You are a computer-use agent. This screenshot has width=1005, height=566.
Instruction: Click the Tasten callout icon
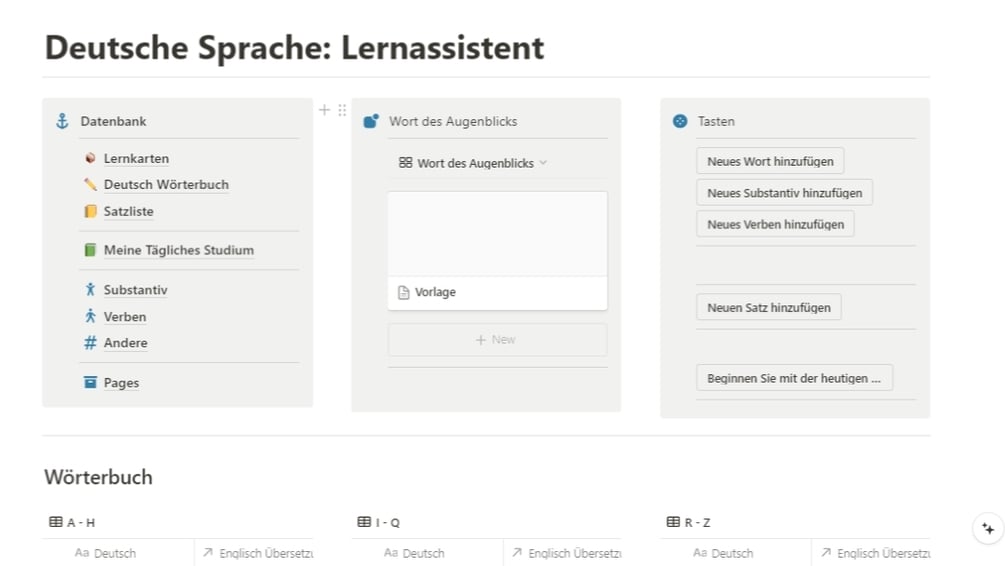680,121
